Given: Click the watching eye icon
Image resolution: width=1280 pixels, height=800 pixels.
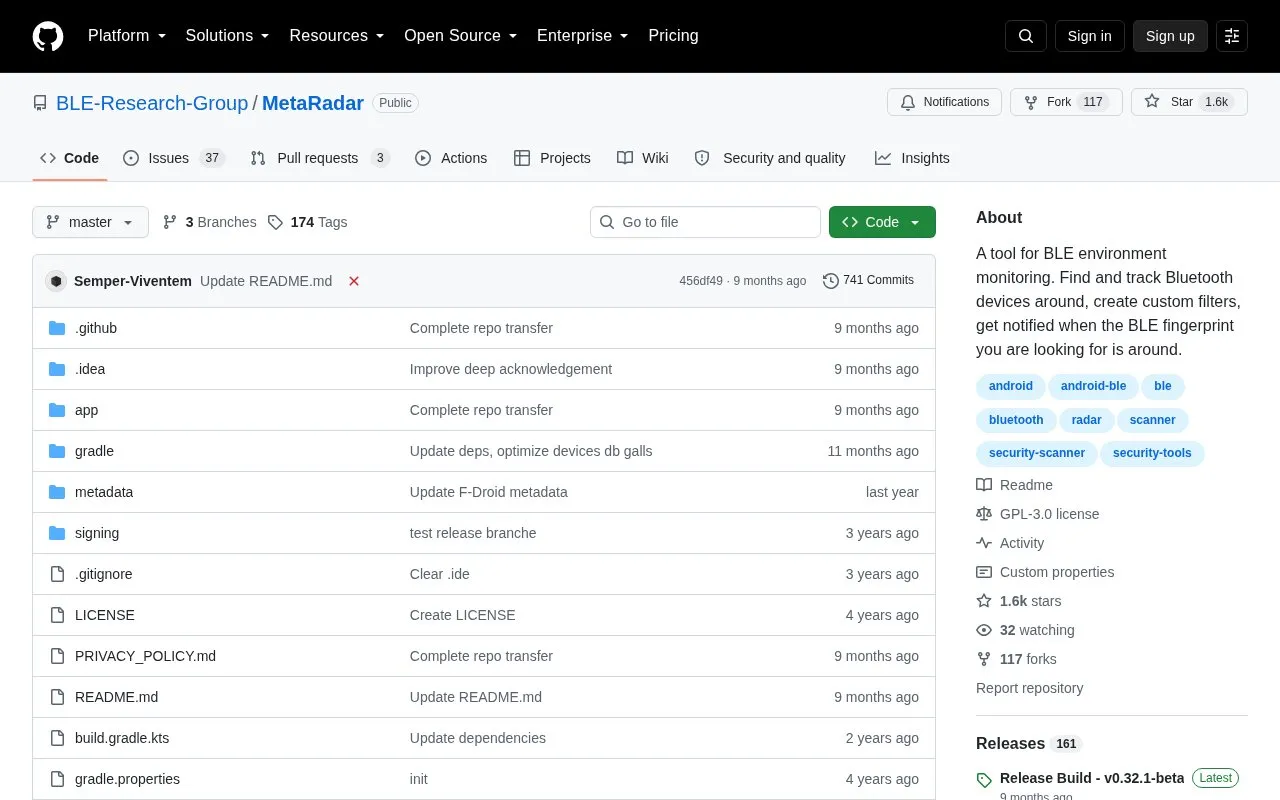Looking at the screenshot, I should click(x=984, y=630).
